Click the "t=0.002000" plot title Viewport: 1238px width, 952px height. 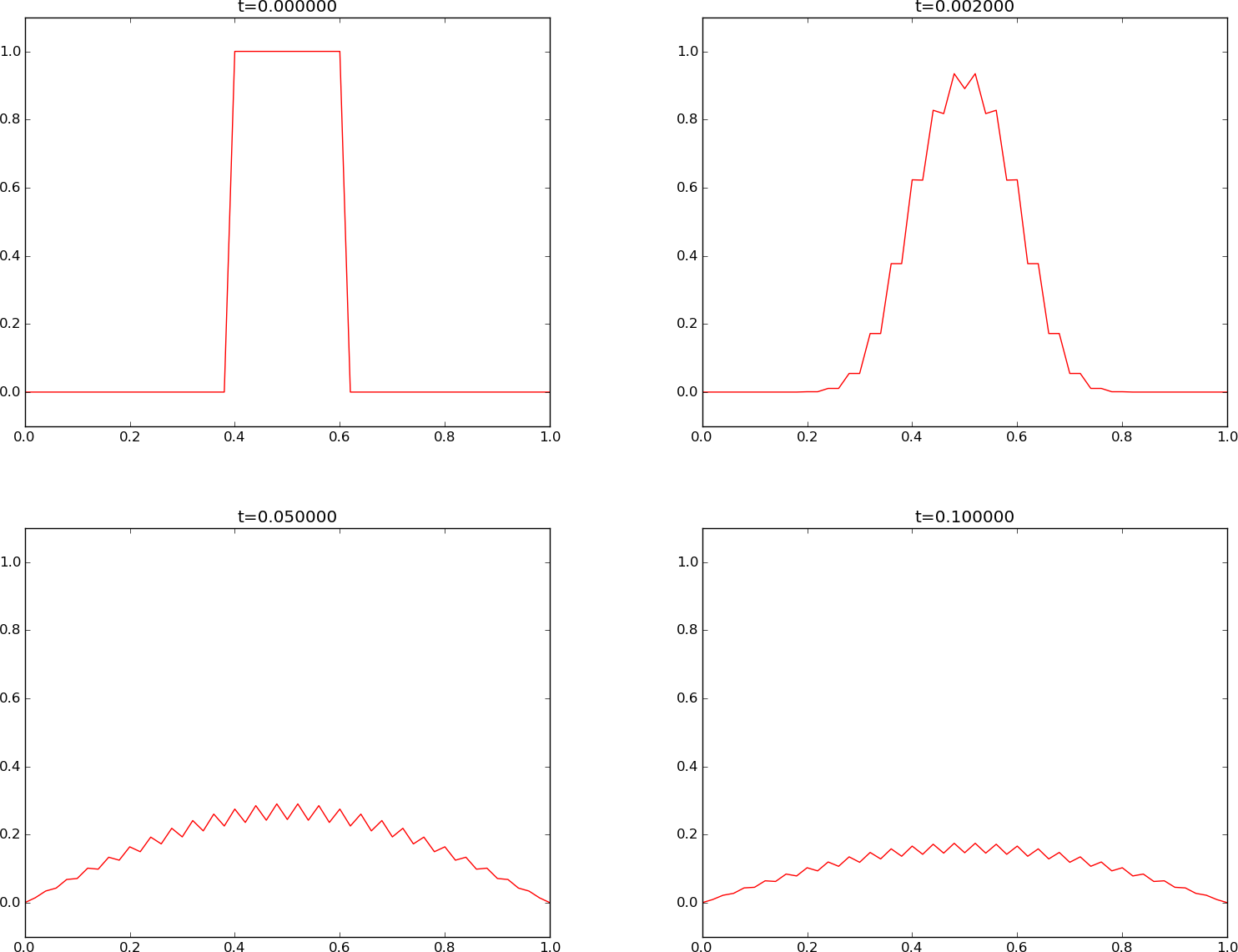click(x=964, y=8)
